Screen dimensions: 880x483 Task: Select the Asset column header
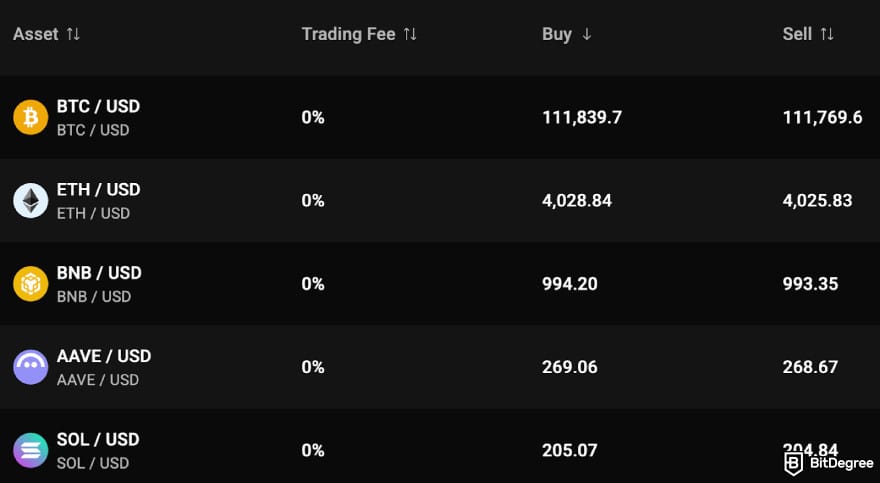36,34
